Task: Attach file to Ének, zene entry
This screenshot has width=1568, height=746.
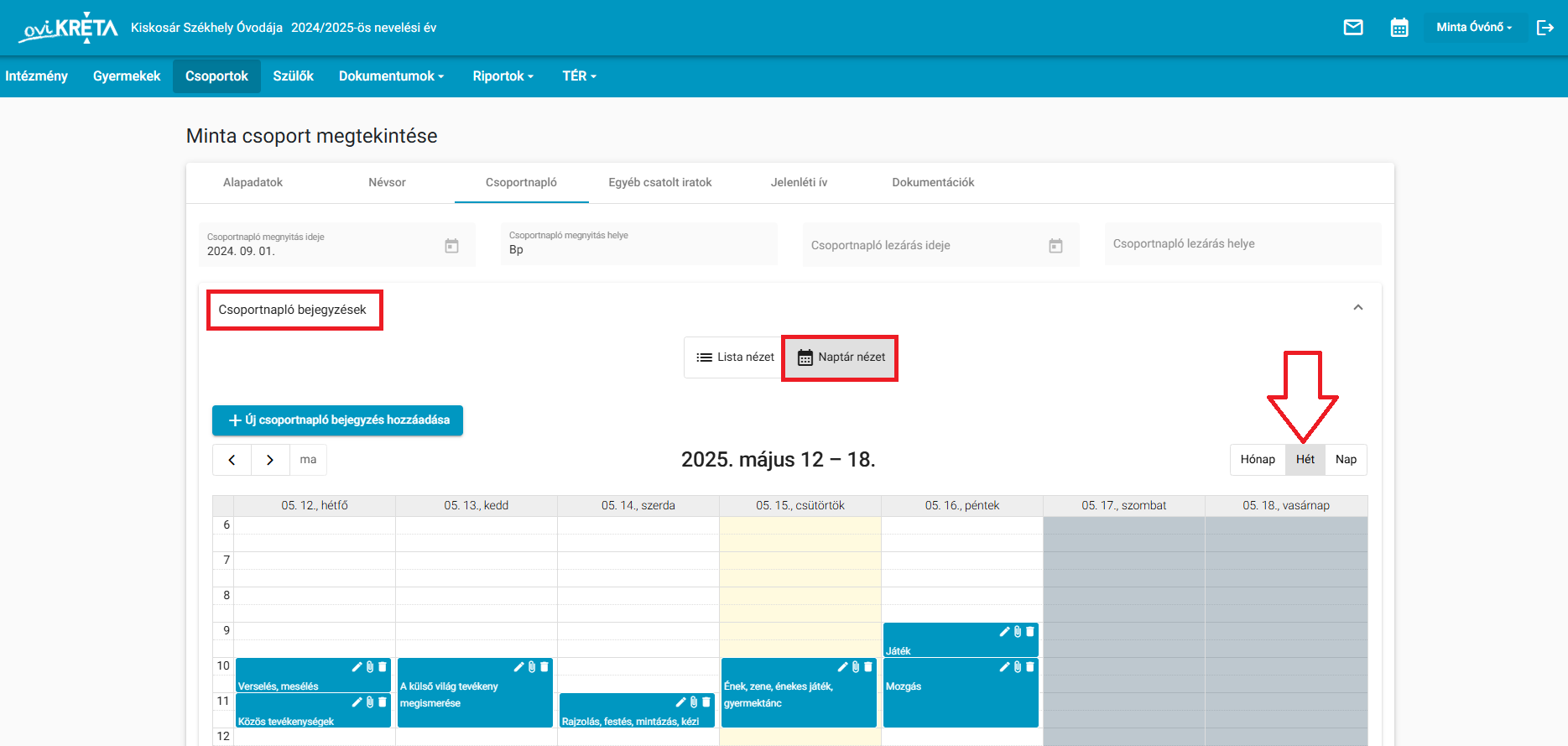Action: coord(856,667)
